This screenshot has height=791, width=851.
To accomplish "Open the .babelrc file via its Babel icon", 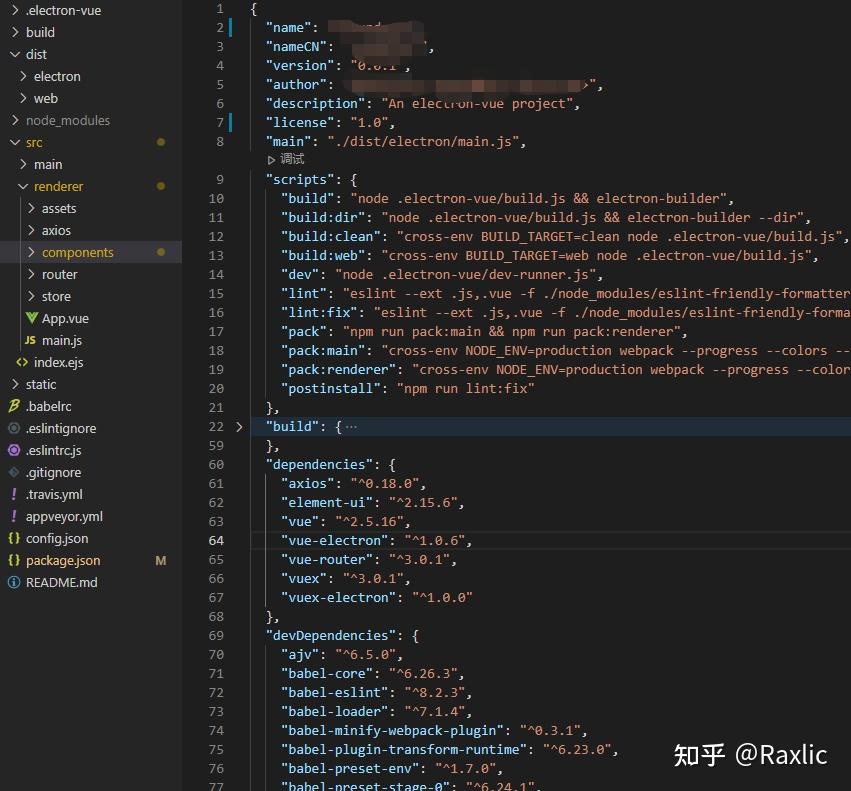I will pos(14,406).
